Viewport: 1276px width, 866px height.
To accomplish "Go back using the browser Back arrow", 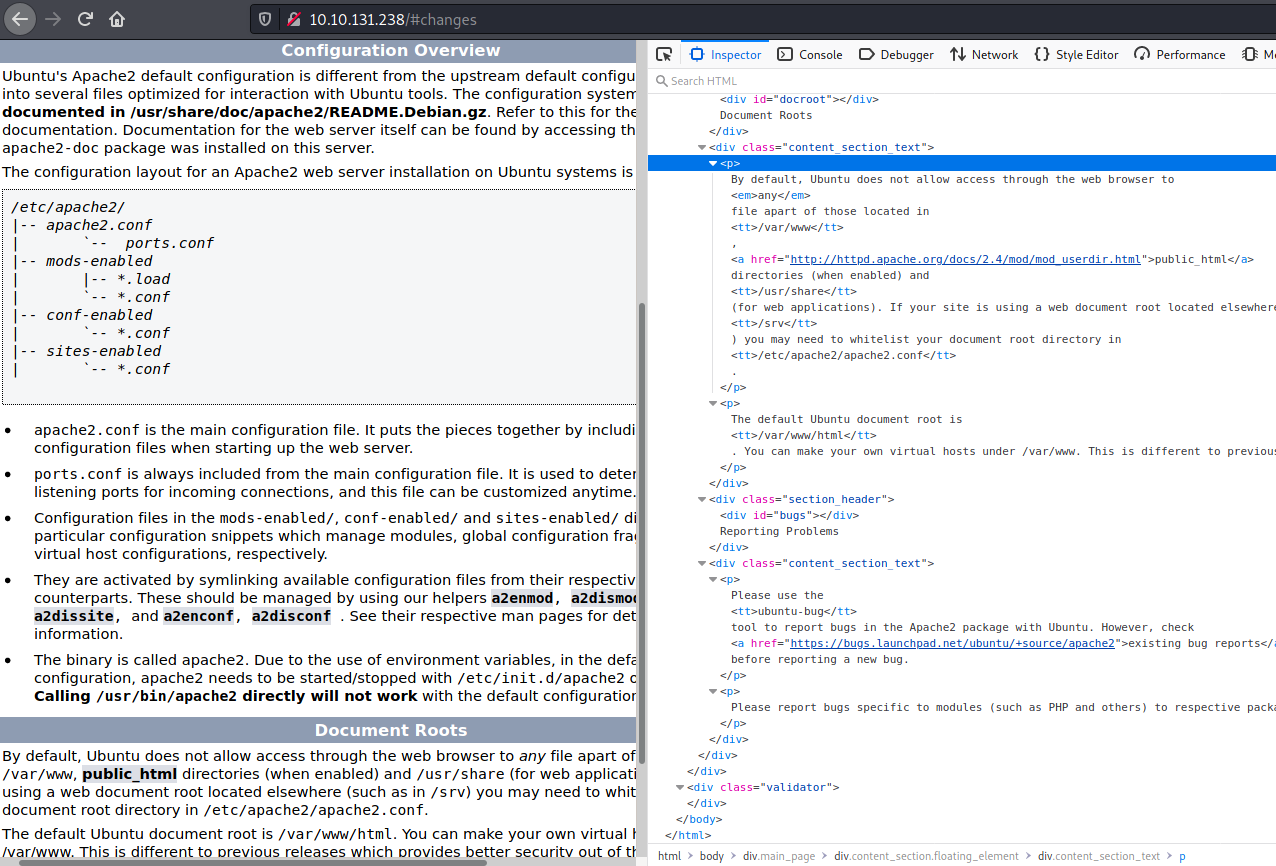I will [21, 19].
